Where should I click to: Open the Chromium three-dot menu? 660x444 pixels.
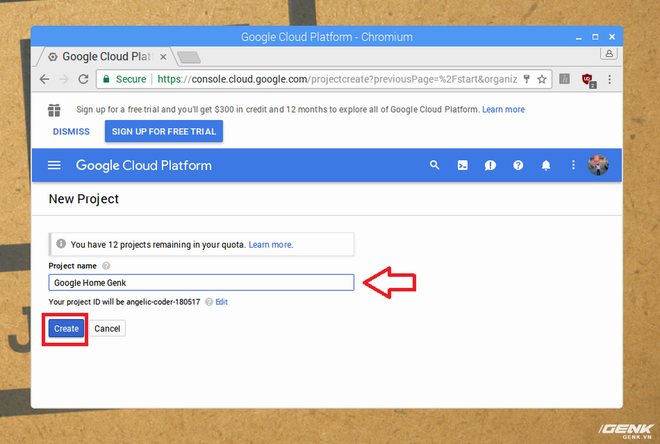point(609,79)
